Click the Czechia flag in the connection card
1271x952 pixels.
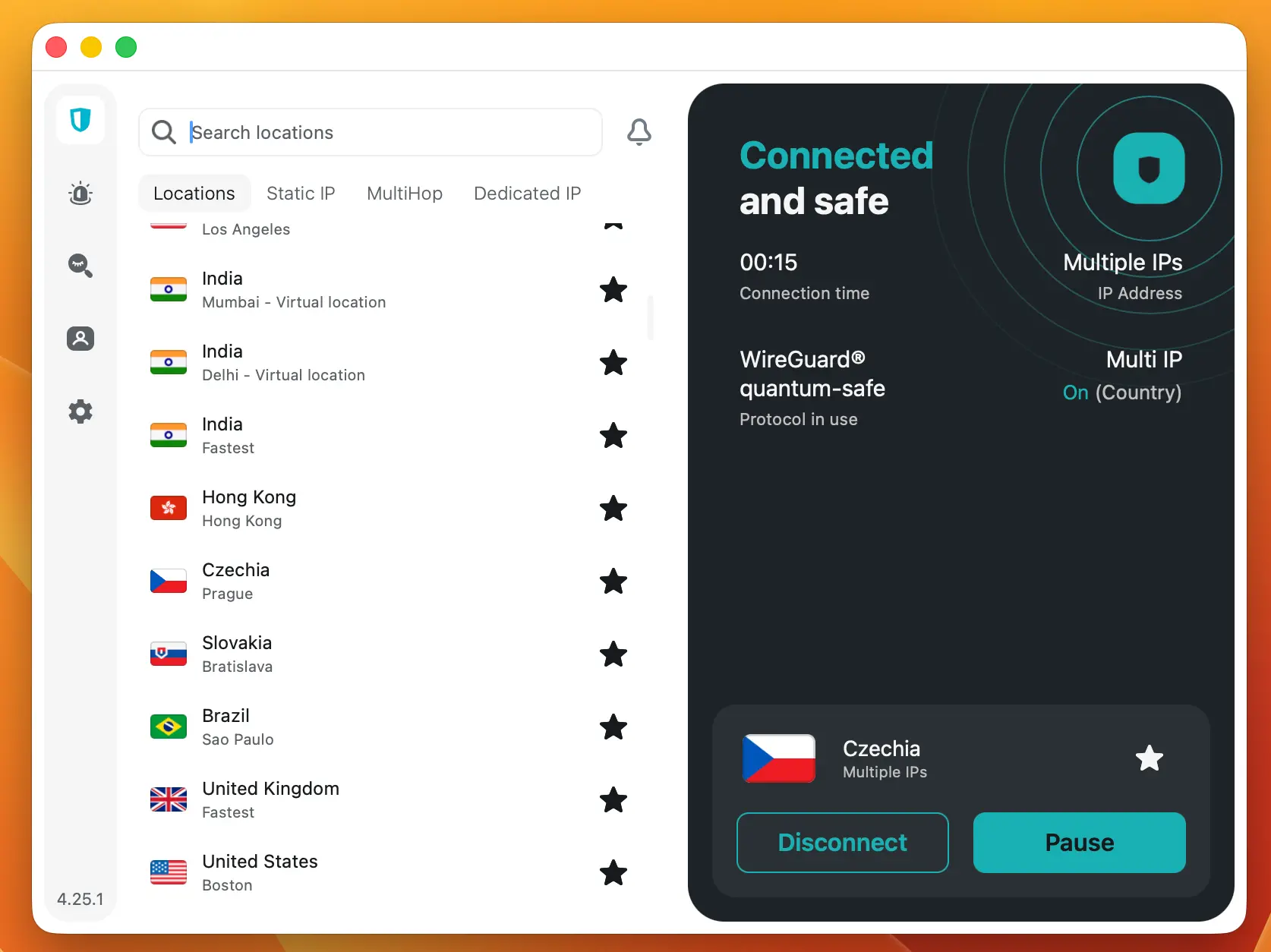pyautogui.click(x=778, y=758)
